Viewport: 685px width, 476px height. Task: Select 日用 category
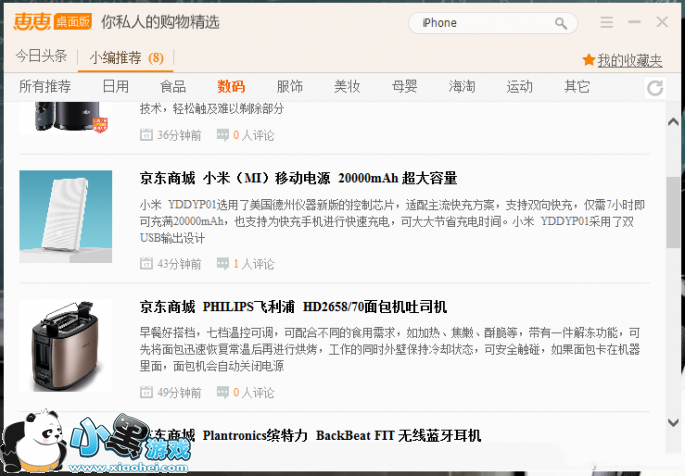pos(116,86)
